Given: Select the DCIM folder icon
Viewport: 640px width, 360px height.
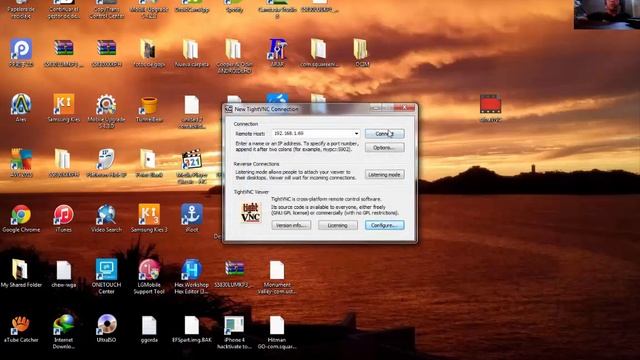Looking at the screenshot, I should pyautogui.click(x=362, y=53).
